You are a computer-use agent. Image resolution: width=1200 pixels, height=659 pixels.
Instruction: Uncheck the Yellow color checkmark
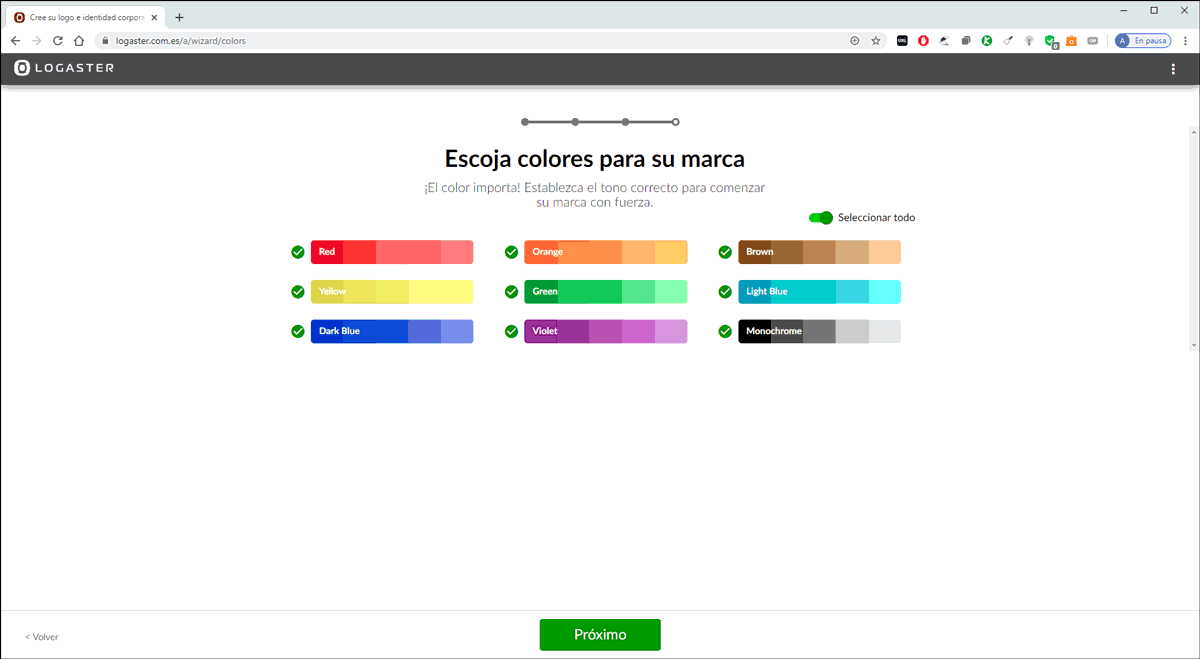297,292
